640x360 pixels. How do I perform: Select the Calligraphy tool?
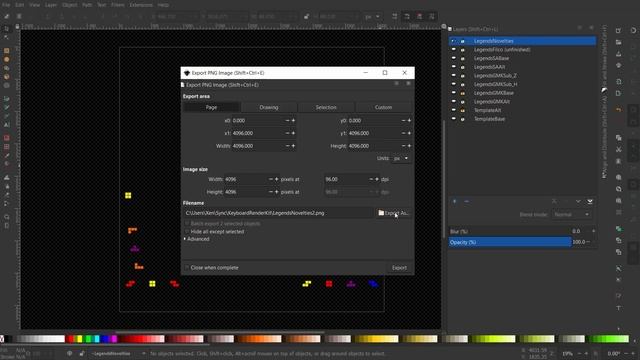pos(7,116)
